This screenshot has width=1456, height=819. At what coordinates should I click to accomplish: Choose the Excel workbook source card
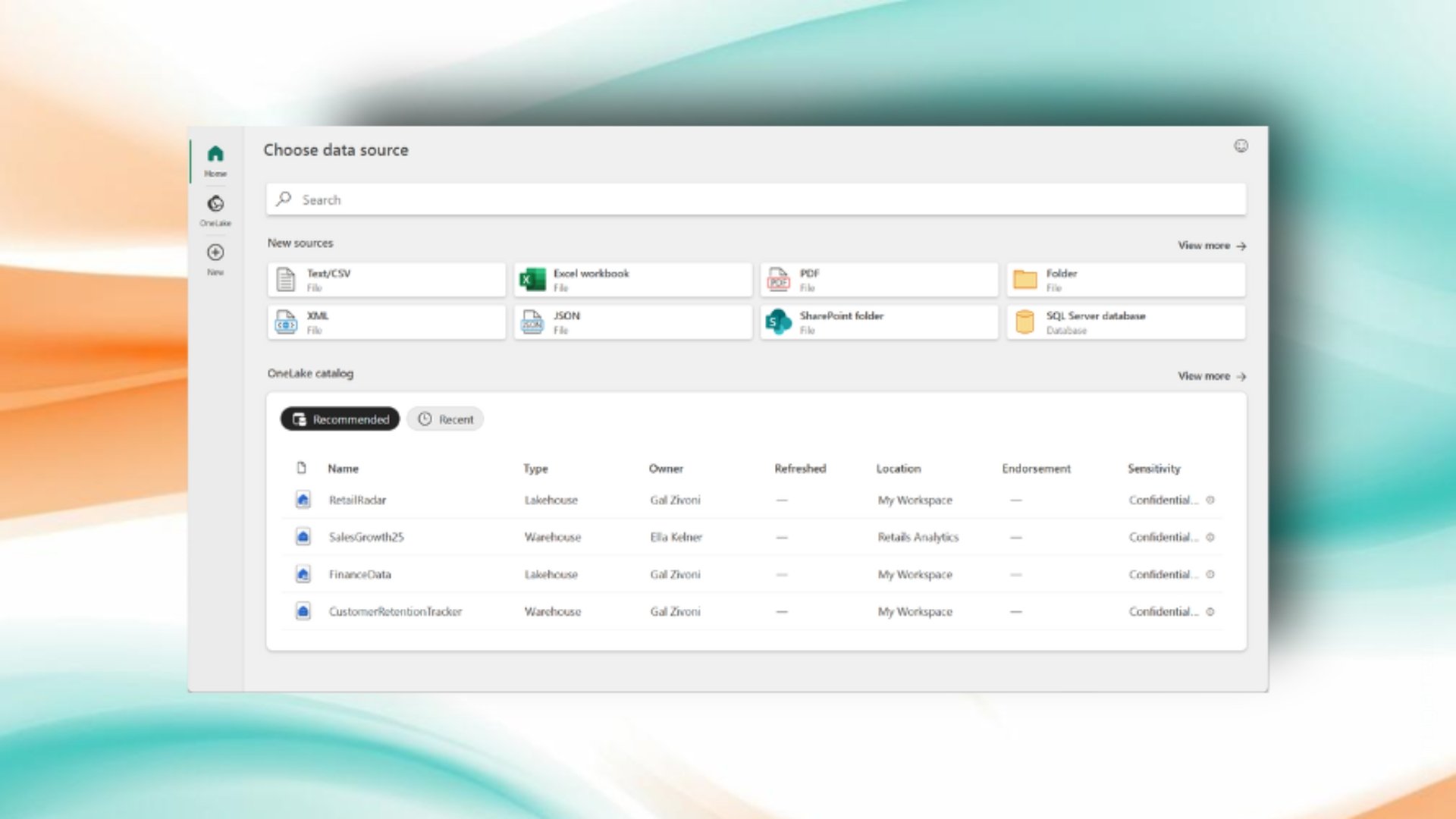(x=633, y=280)
